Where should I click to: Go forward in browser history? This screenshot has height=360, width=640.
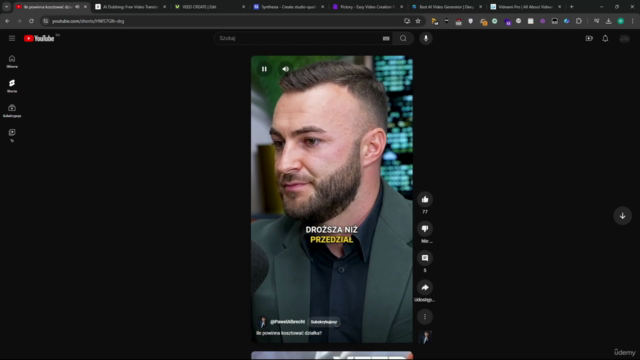(19, 21)
